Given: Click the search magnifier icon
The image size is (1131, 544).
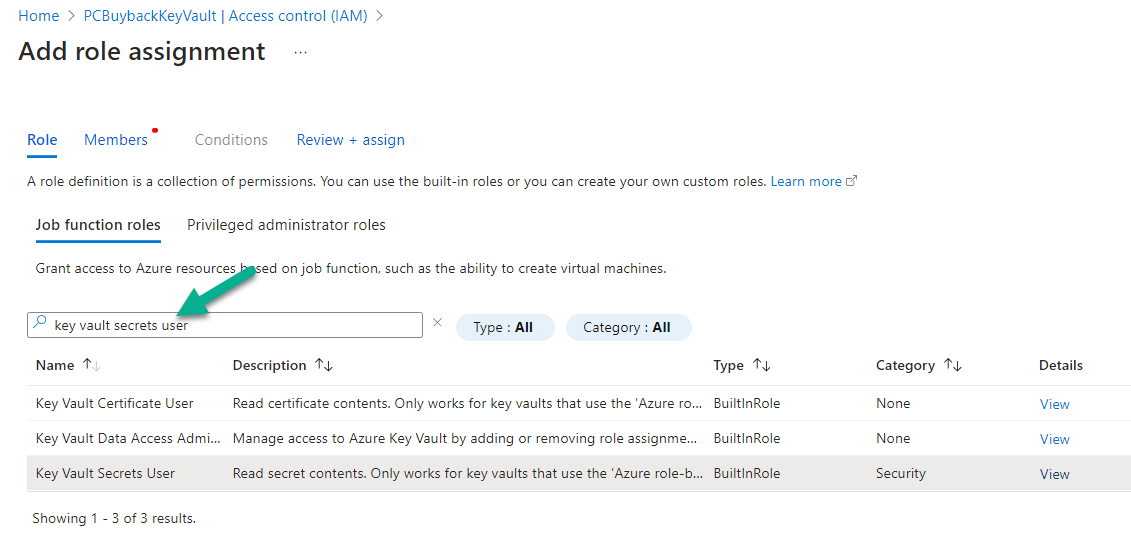Looking at the screenshot, I should [40, 322].
